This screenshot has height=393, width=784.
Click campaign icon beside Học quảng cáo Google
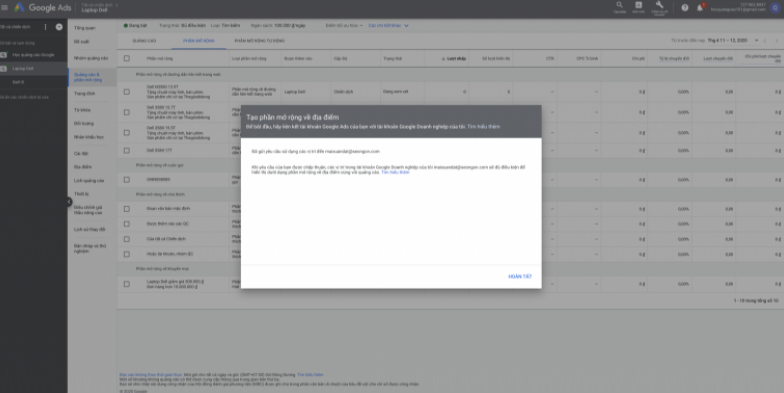click(x=4, y=55)
